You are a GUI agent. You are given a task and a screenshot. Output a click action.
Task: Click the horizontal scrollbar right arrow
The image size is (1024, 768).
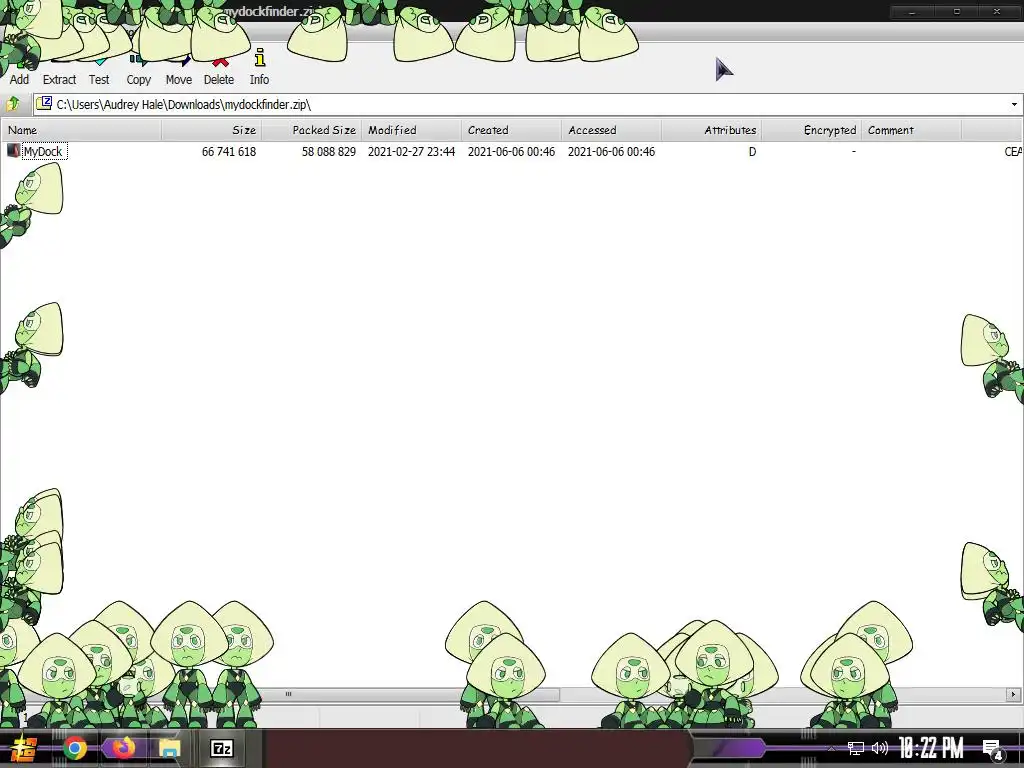(x=1014, y=694)
